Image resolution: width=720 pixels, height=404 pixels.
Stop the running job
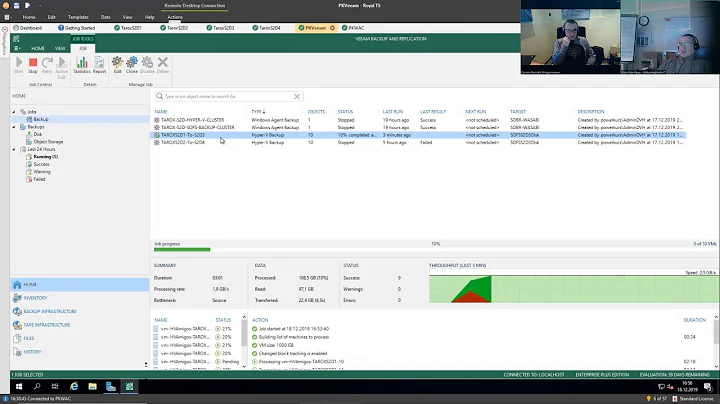33,65
